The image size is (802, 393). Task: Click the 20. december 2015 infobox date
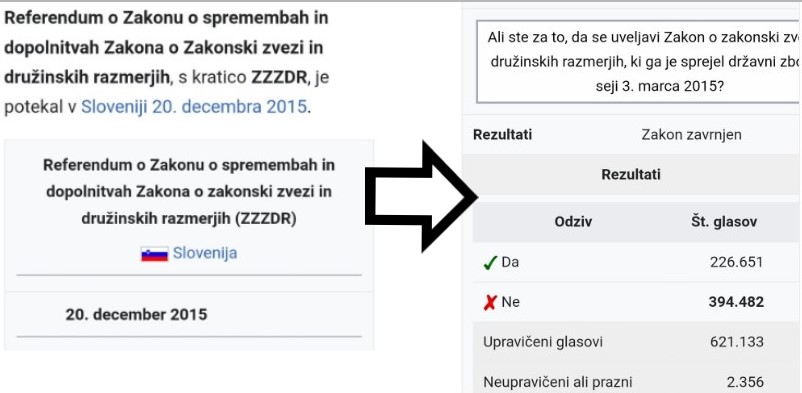point(136,314)
